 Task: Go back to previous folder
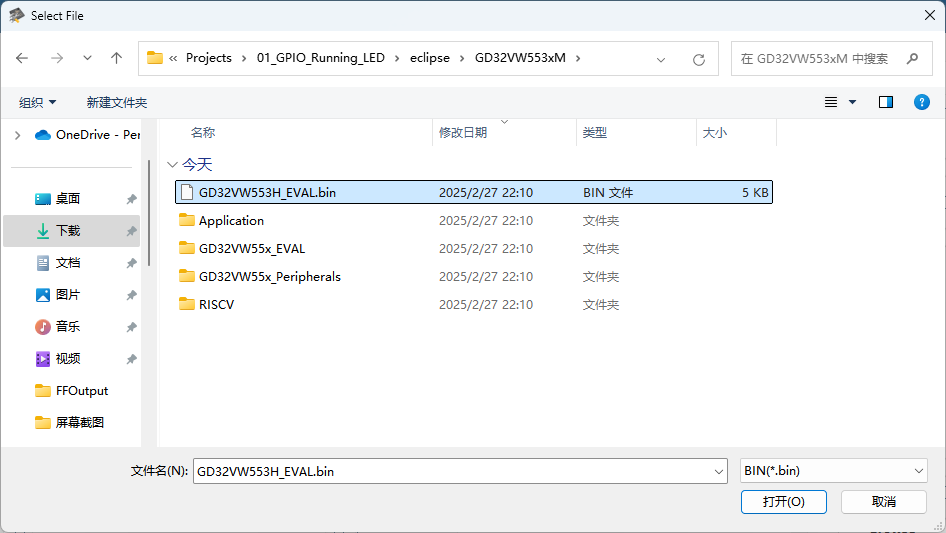(x=22, y=58)
